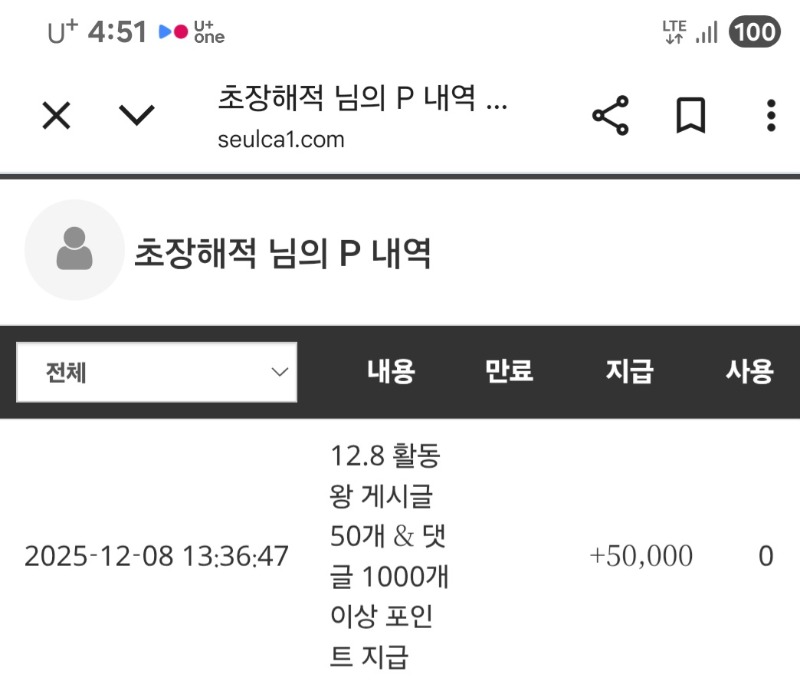Select the 내용 column header
The width and height of the screenshot is (800, 691).
point(391,371)
